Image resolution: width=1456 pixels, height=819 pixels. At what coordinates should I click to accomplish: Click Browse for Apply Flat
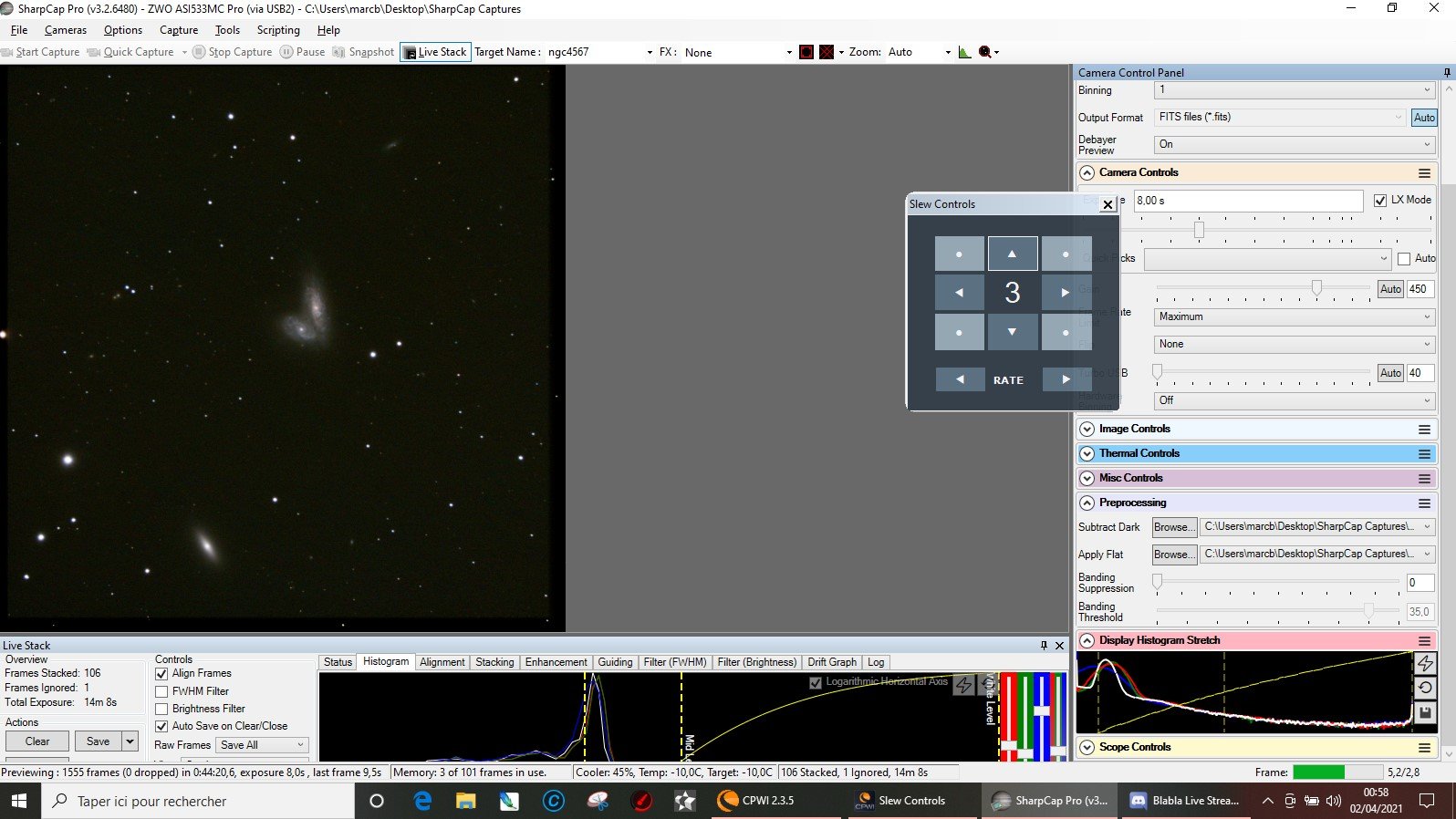point(1173,555)
